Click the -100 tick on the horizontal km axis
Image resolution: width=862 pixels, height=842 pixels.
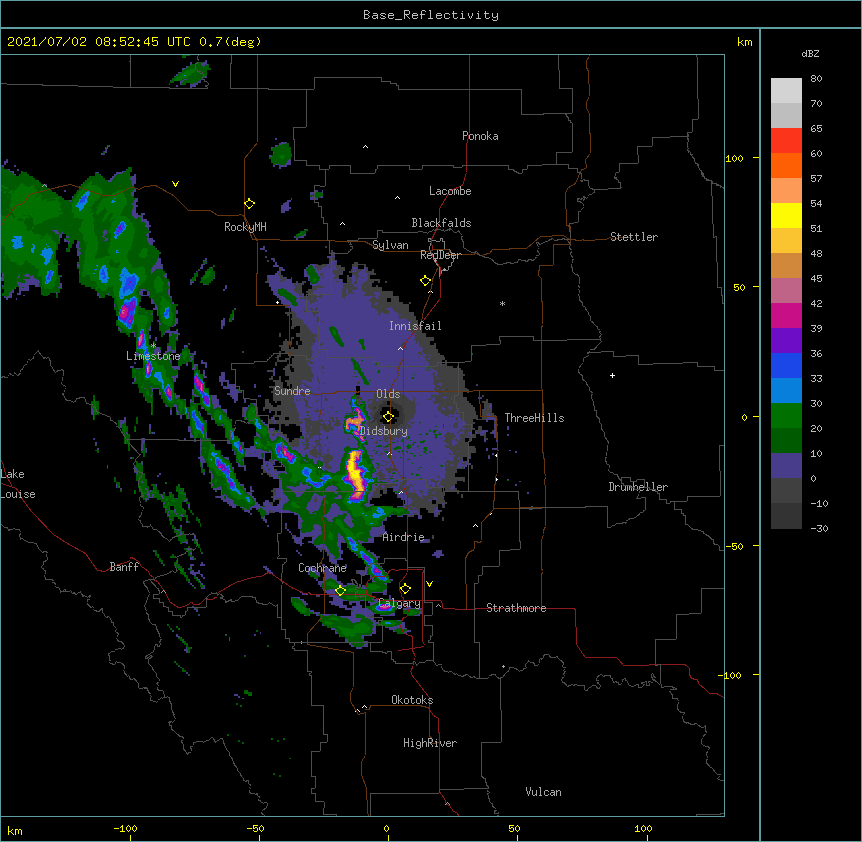pos(125,828)
